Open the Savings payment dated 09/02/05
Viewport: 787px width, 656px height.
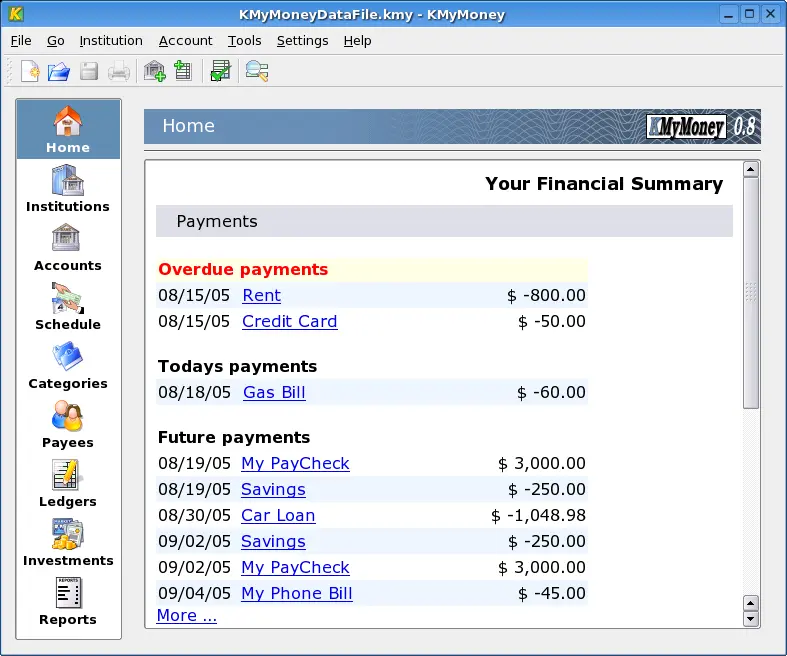[x=273, y=542]
